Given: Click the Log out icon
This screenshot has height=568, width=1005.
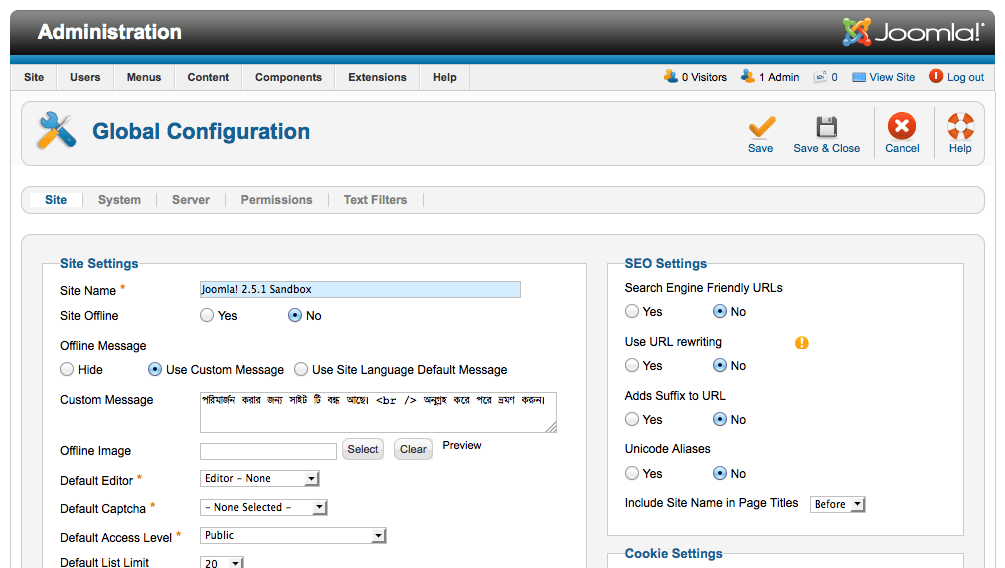Looking at the screenshot, I should 936,76.
